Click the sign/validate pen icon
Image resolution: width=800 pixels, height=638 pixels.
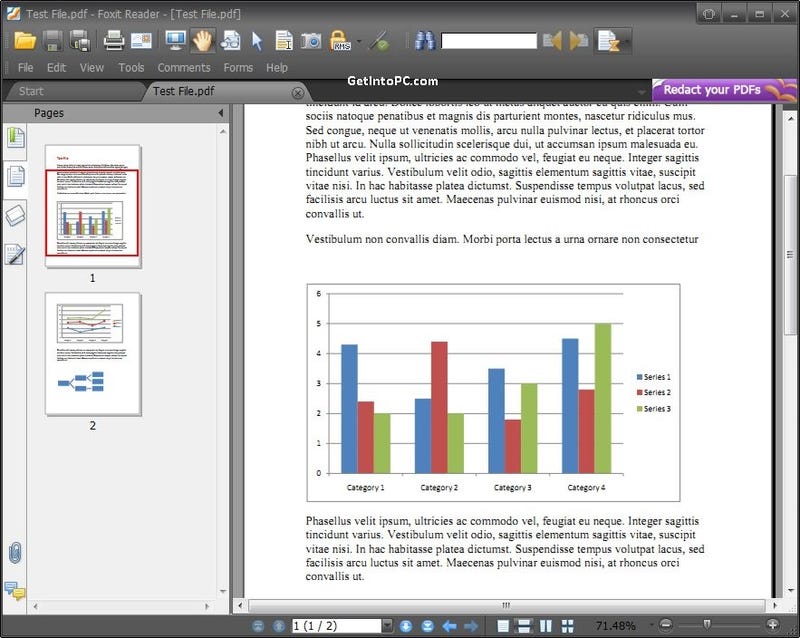point(380,41)
